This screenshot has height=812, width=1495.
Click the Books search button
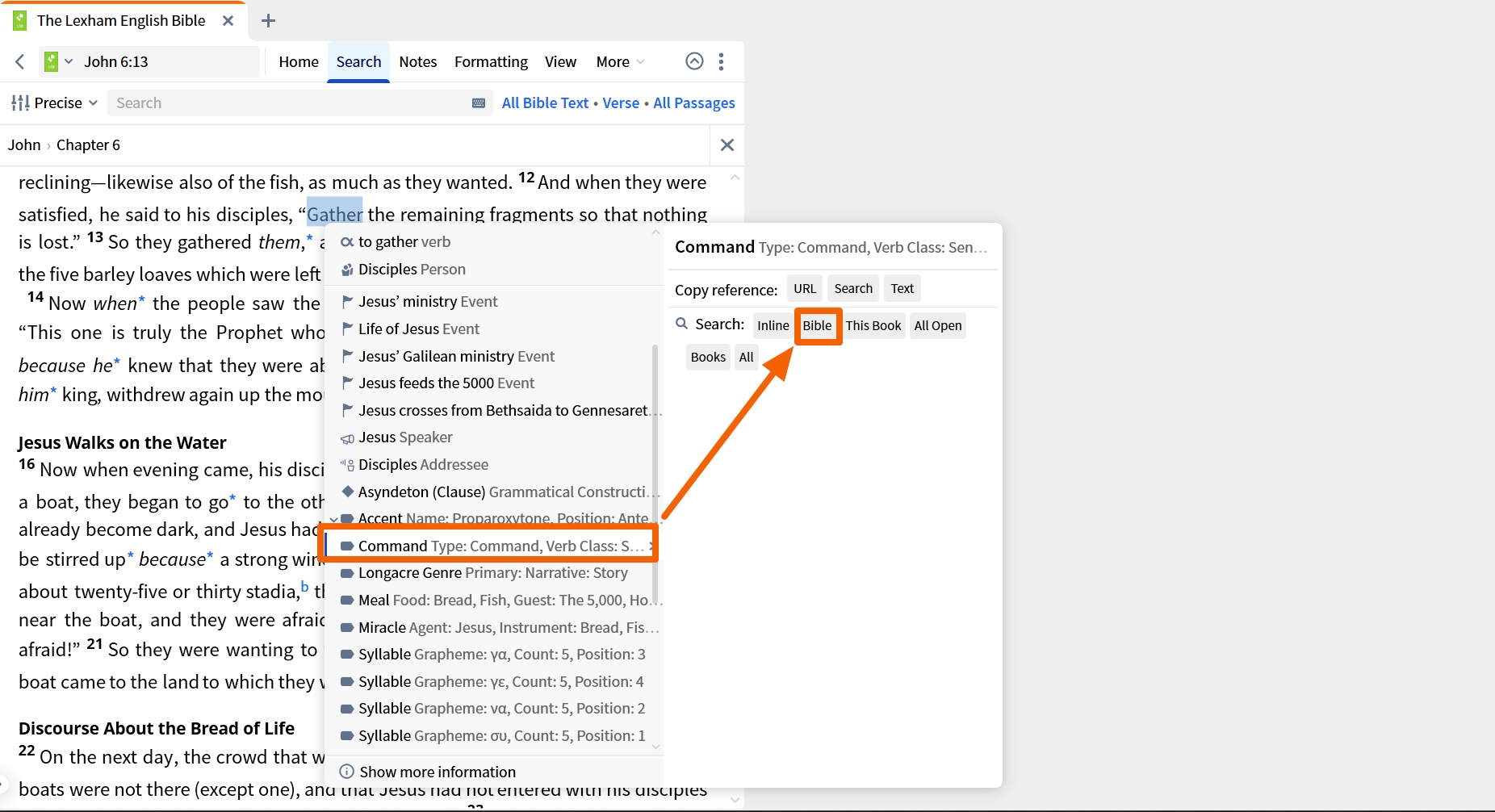[708, 358]
